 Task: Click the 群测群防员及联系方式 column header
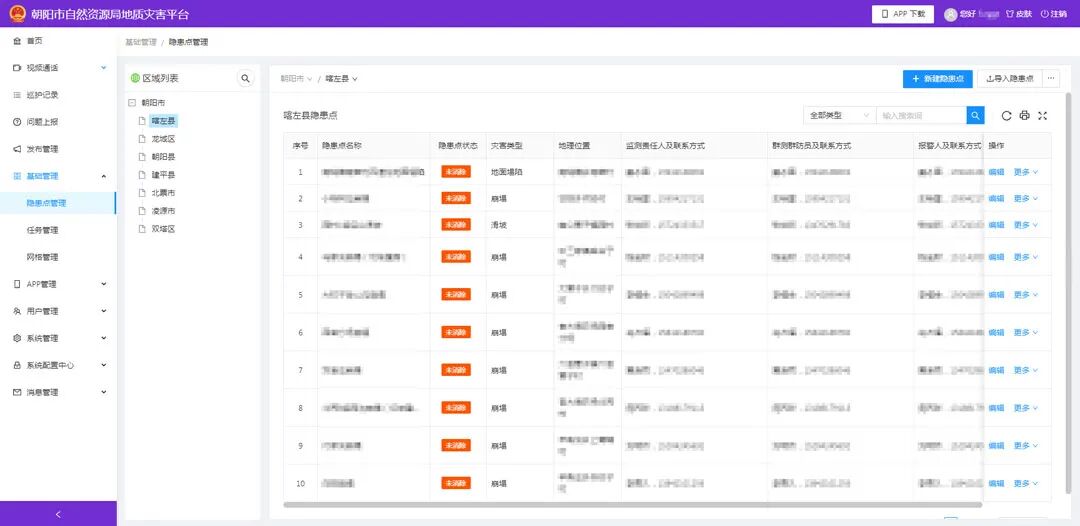812,146
